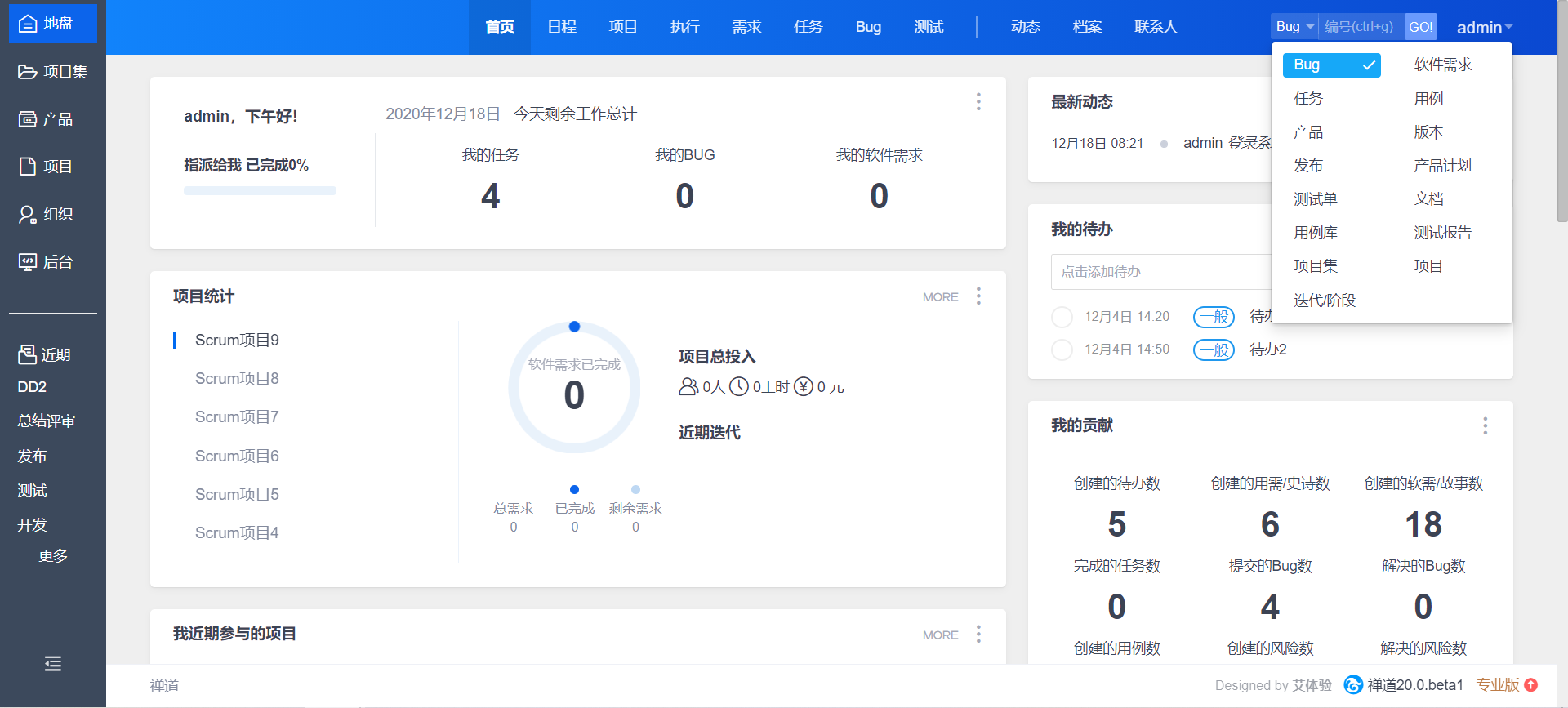The image size is (1568, 708).
Task: Open the 执行 tab
Action: point(685,27)
